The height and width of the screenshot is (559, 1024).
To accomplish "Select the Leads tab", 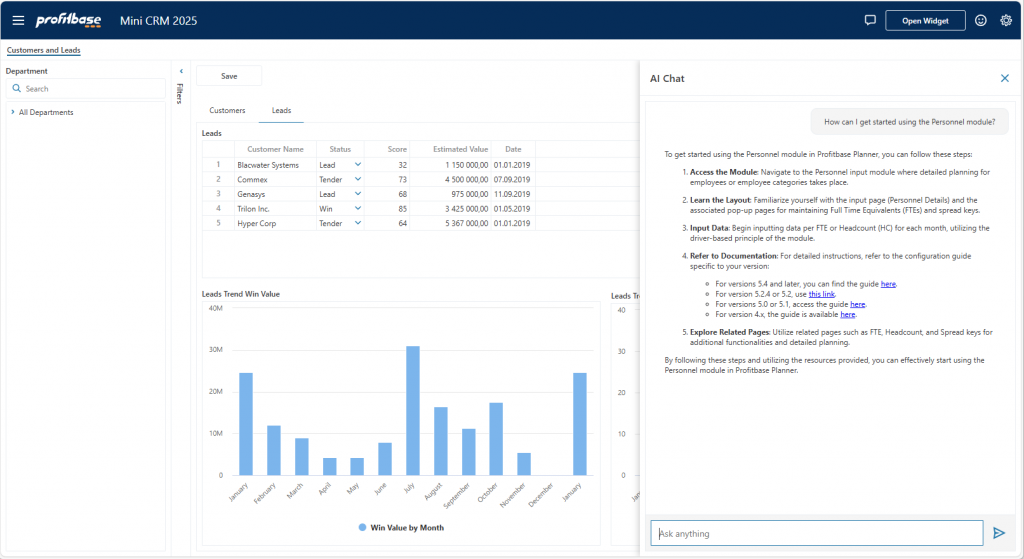I will [282, 111].
